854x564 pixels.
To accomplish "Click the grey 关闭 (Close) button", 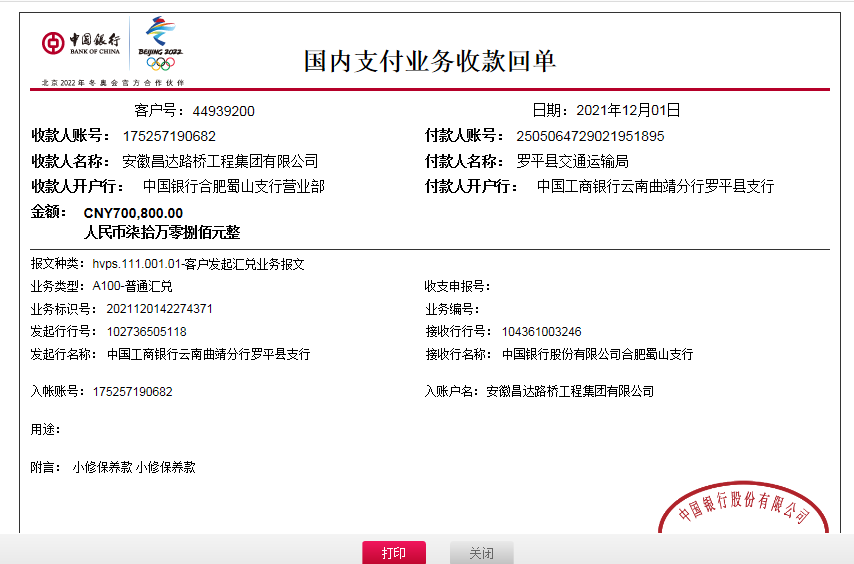I will (x=481, y=553).
